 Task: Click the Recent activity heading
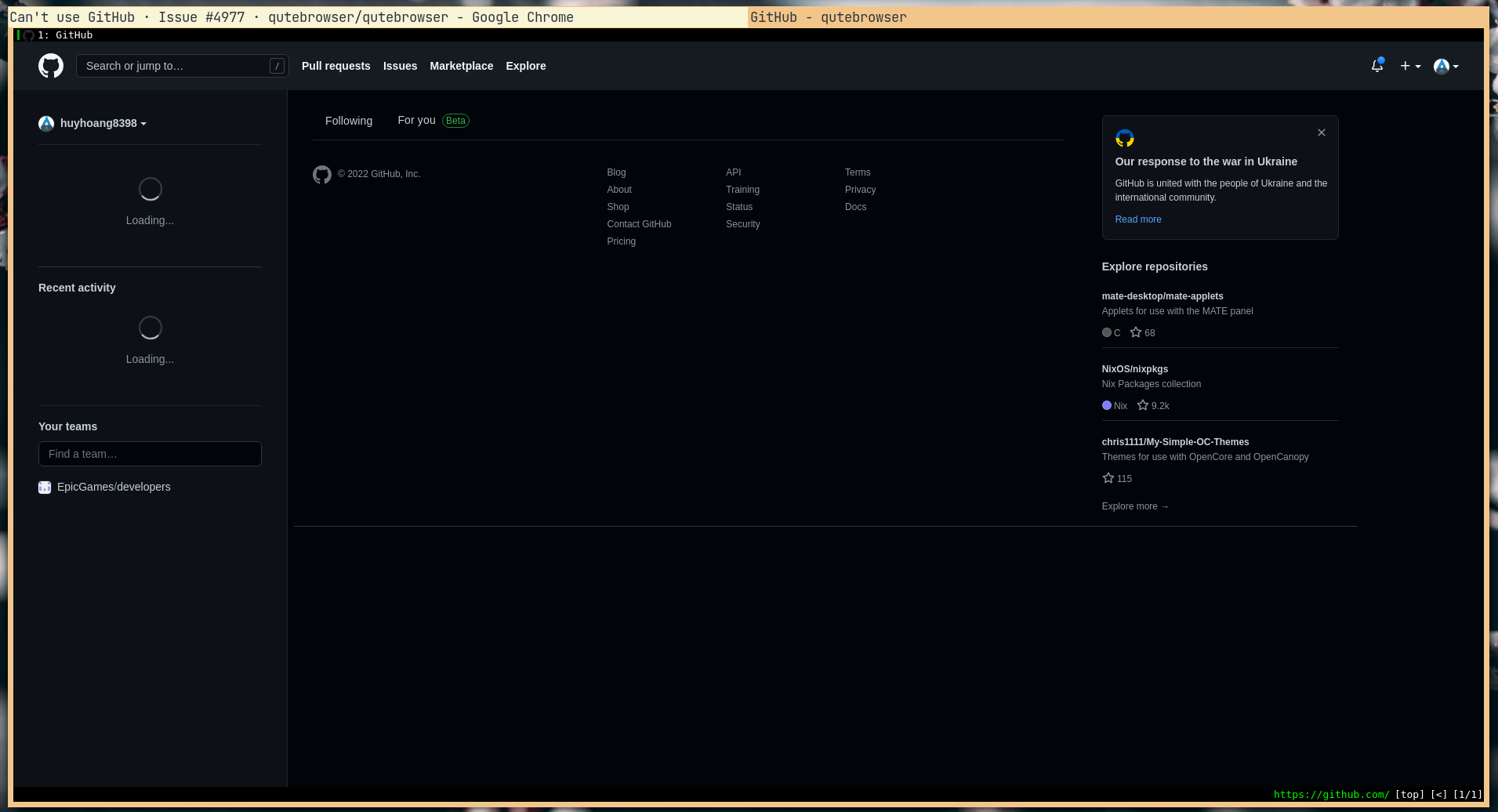tap(77, 288)
